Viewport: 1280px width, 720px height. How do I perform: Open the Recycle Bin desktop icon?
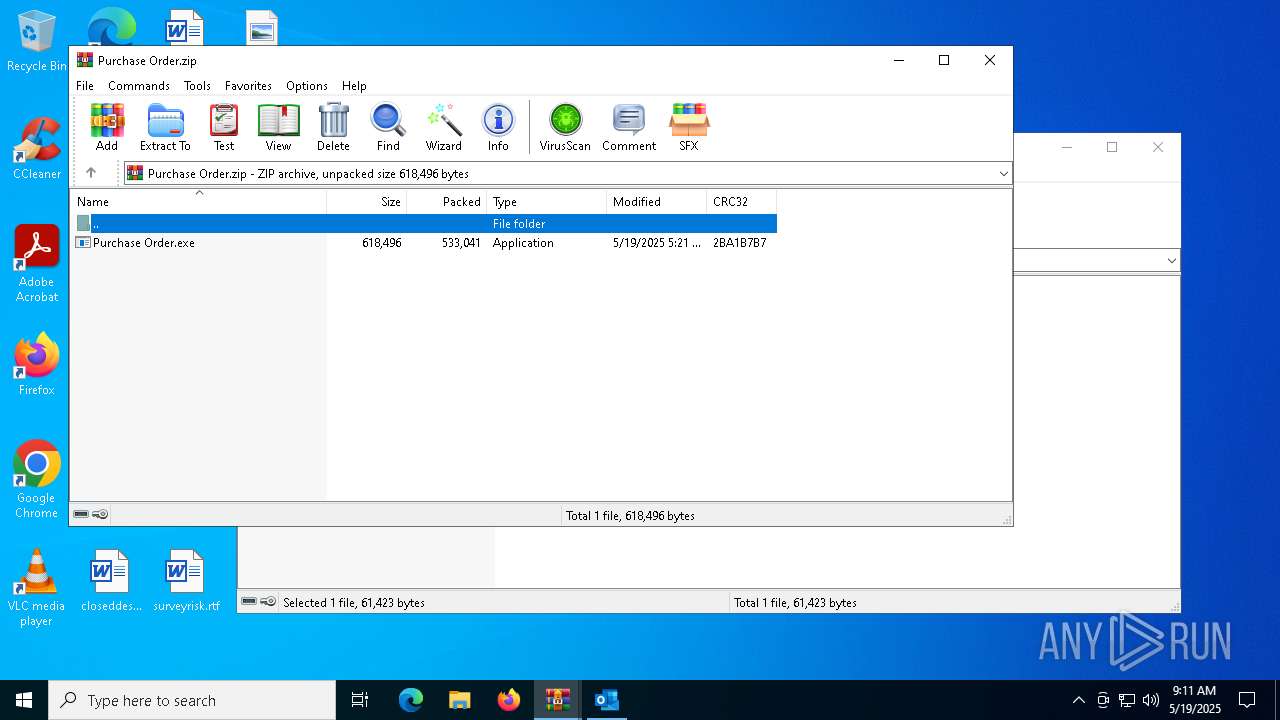(36, 42)
